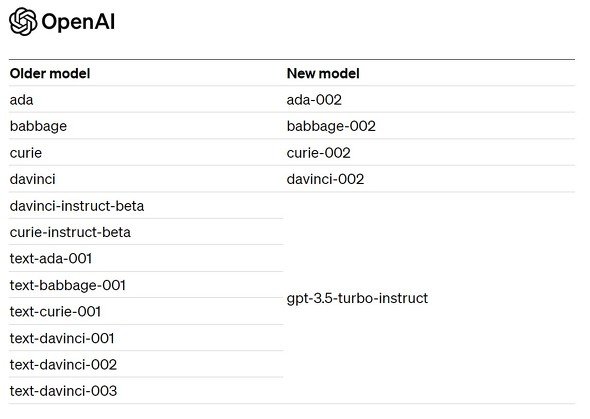The width and height of the screenshot is (590, 419).
Task: Click the gpt-3.5-turbo-instruct model name
Action: [x=357, y=299]
